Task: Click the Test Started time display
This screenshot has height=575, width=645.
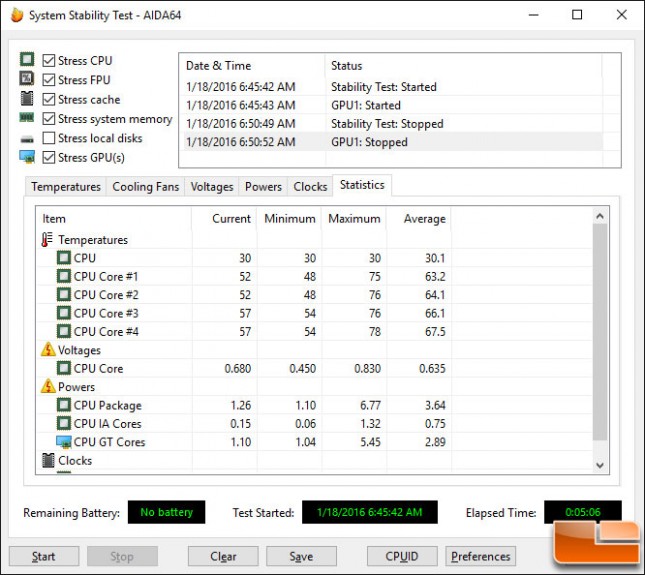Action: tap(369, 512)
